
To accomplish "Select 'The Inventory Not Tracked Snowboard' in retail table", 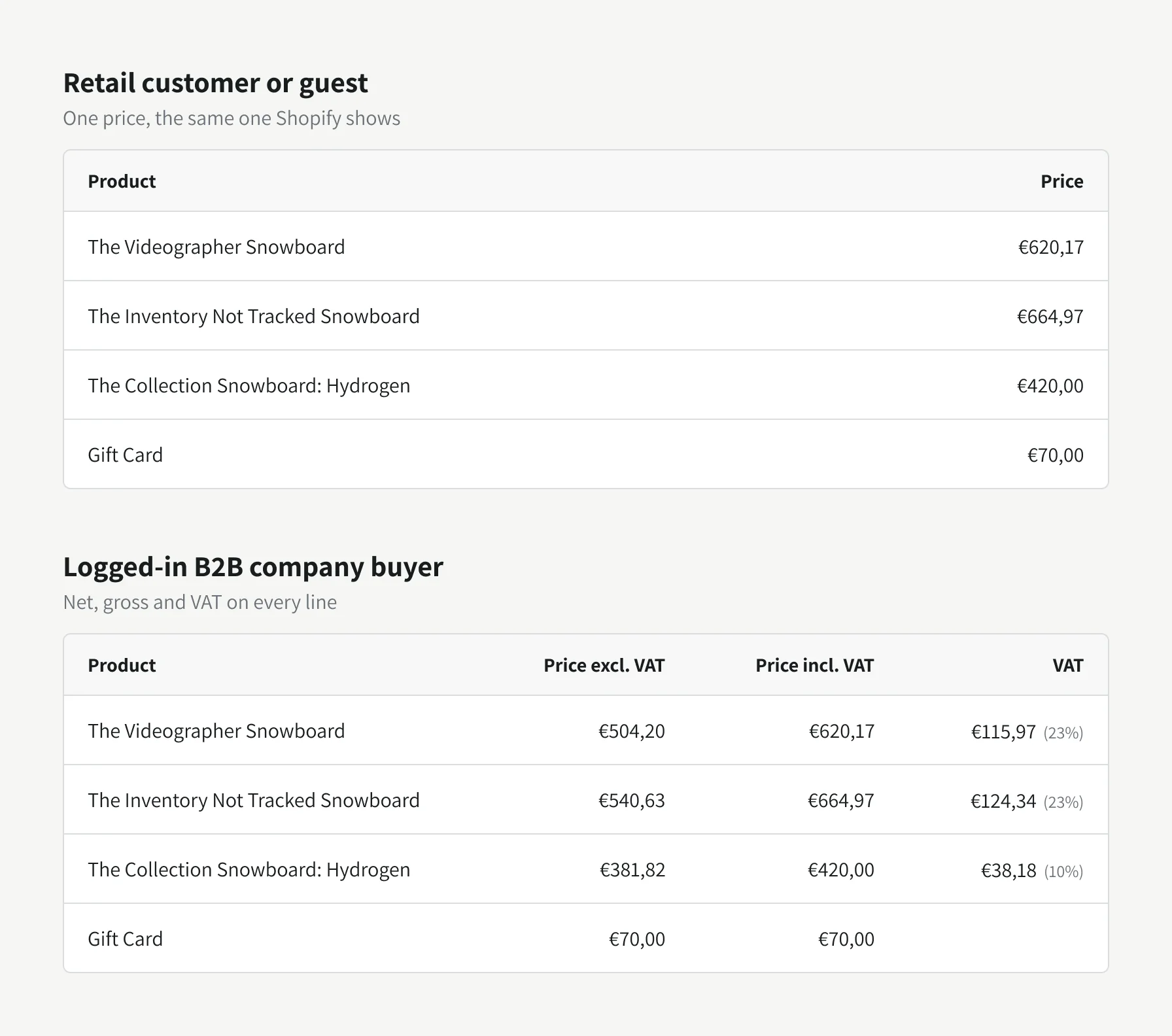I will [x=254, y=316].
